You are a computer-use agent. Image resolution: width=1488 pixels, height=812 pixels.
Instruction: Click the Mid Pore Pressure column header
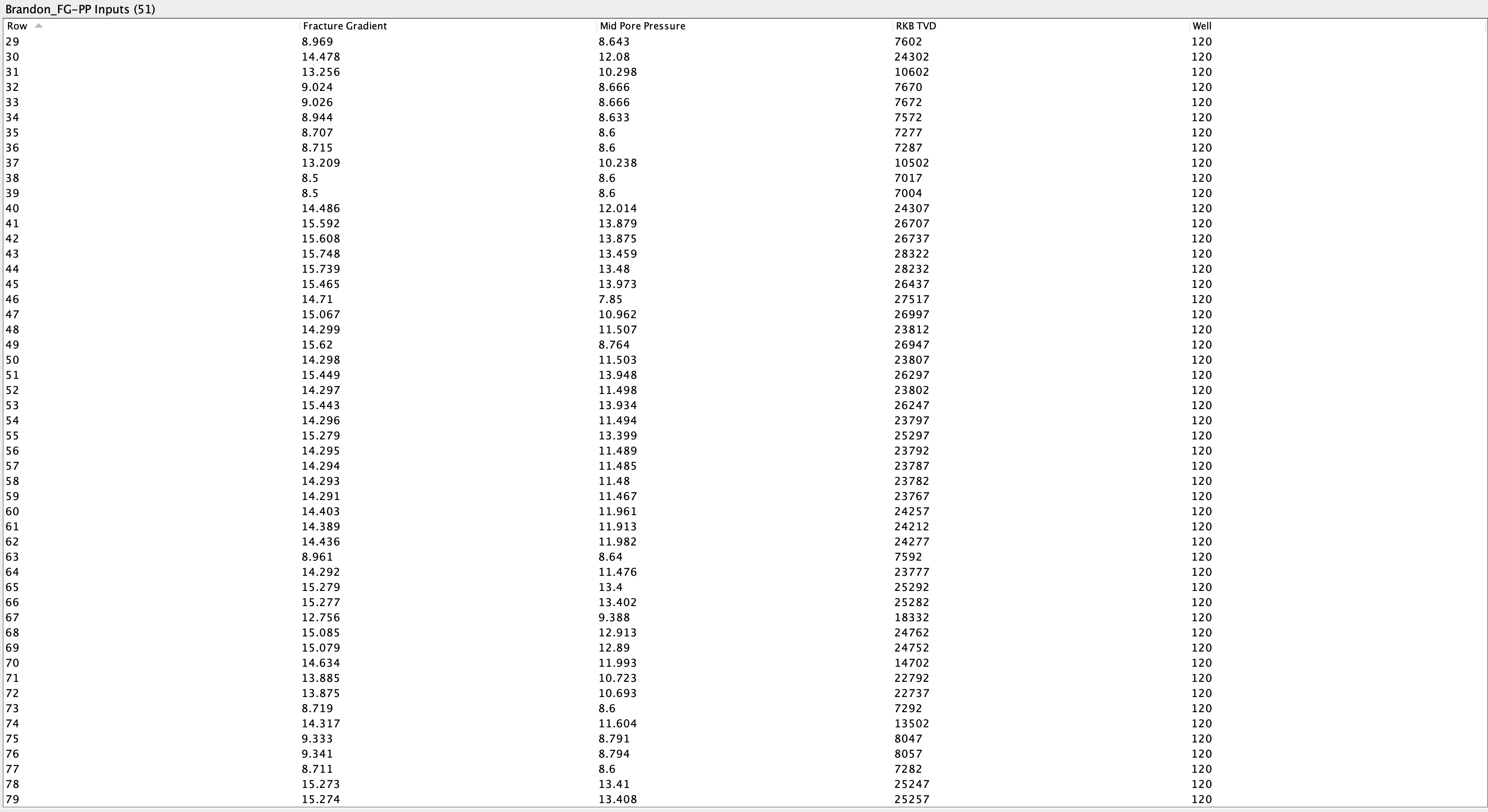(642, 26)
